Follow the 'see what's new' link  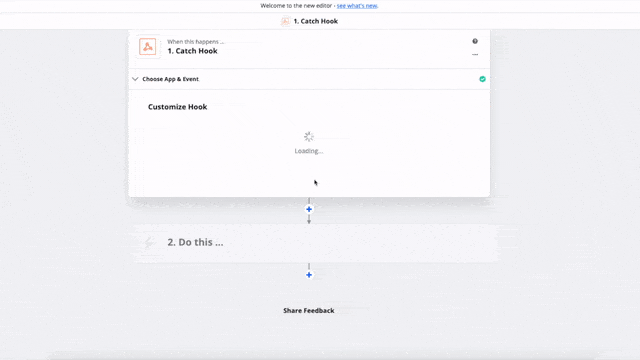pos(357,6)
